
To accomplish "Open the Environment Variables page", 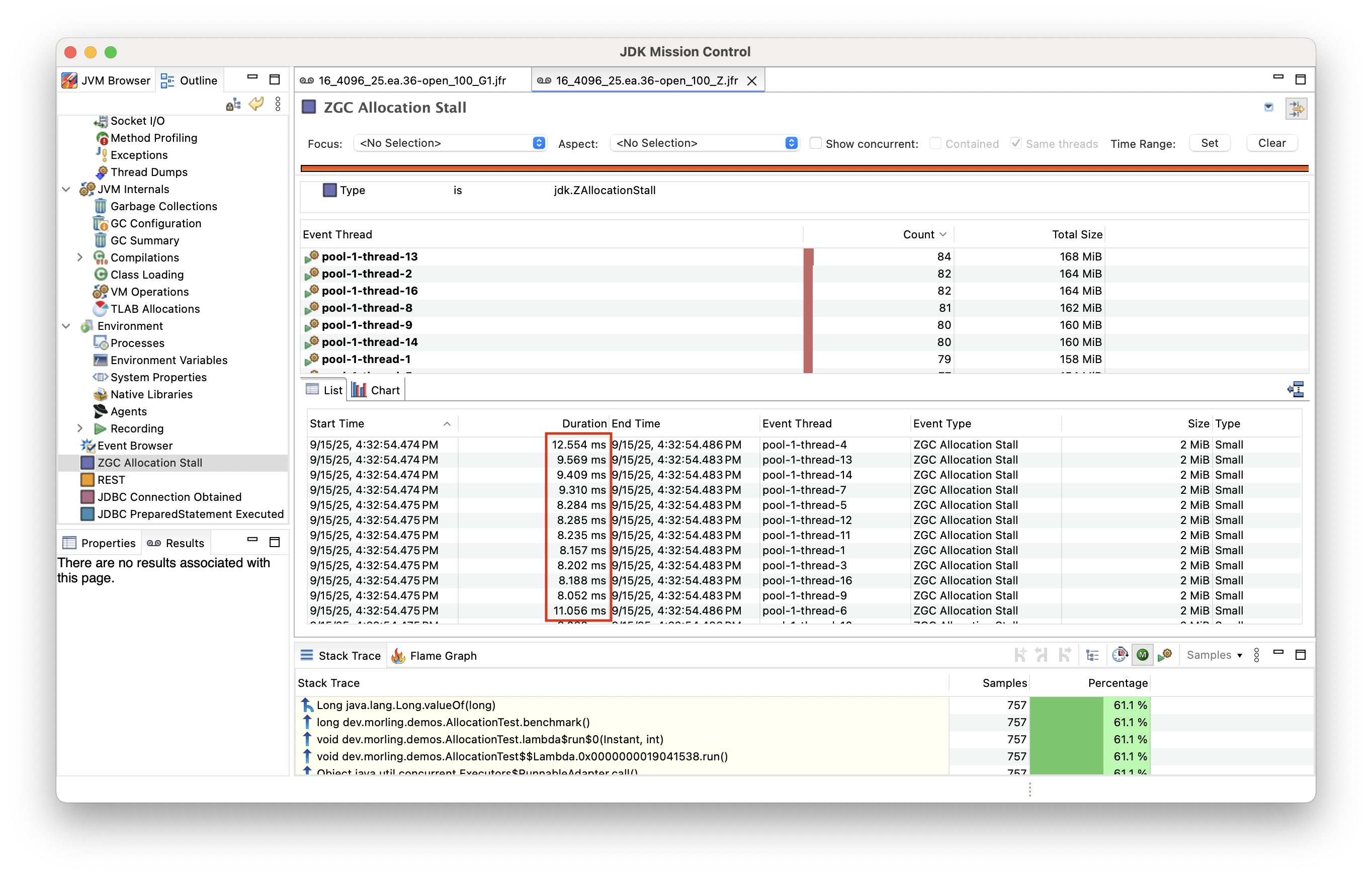I will click(168, 360).
